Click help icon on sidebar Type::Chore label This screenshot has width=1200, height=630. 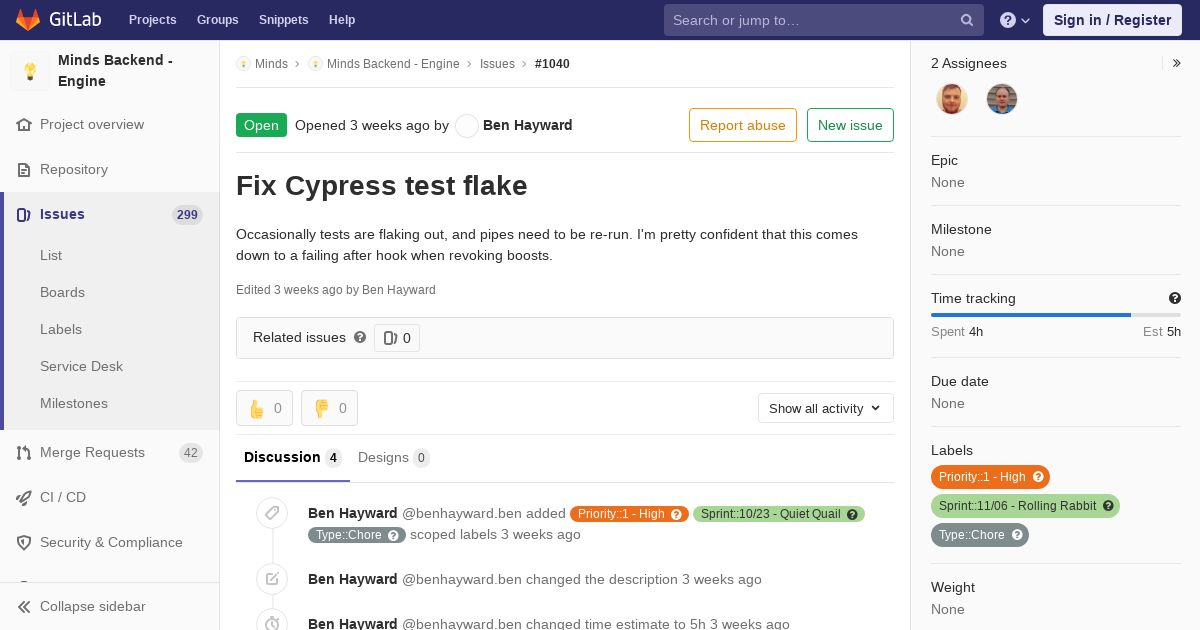1017,535
